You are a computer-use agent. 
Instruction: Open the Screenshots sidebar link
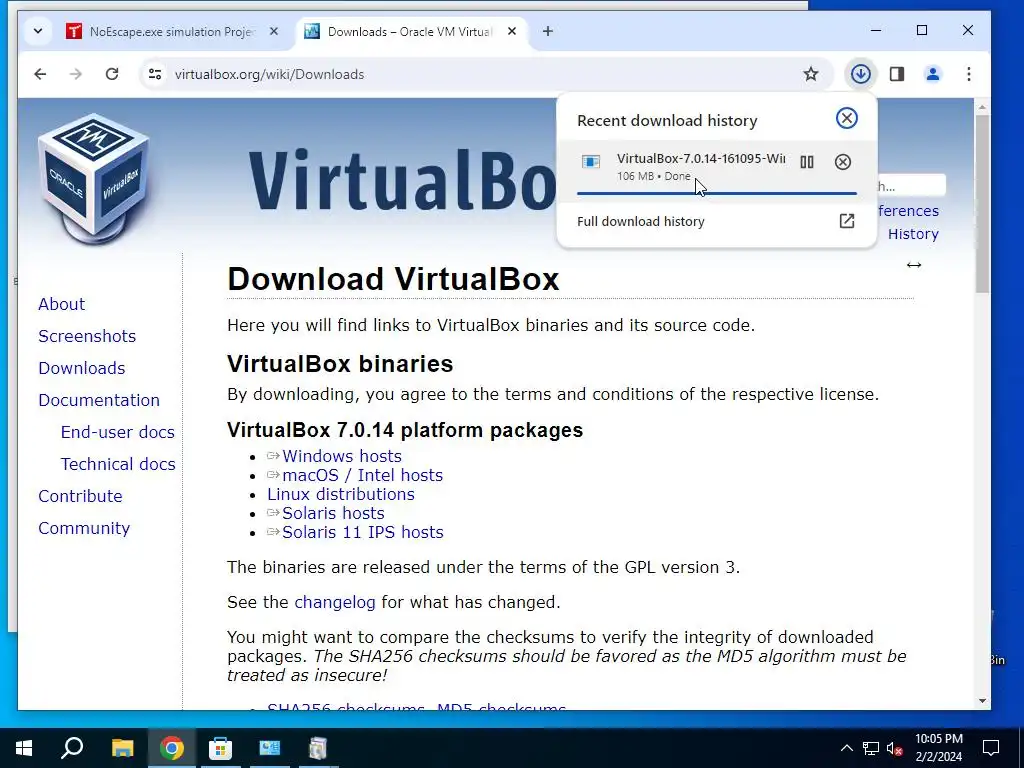[87, 336]
